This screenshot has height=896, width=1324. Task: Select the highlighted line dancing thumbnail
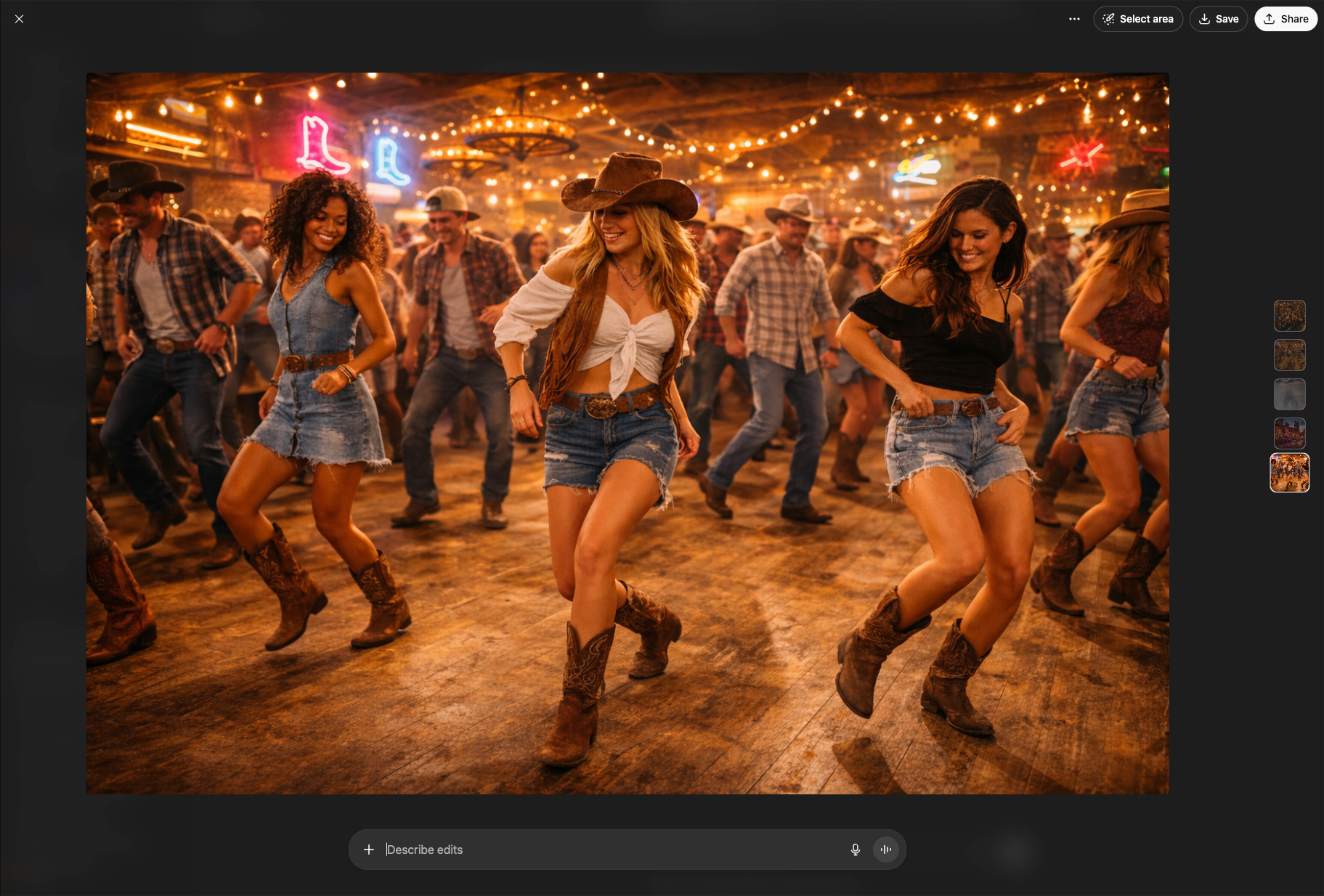click(1289, 473)
